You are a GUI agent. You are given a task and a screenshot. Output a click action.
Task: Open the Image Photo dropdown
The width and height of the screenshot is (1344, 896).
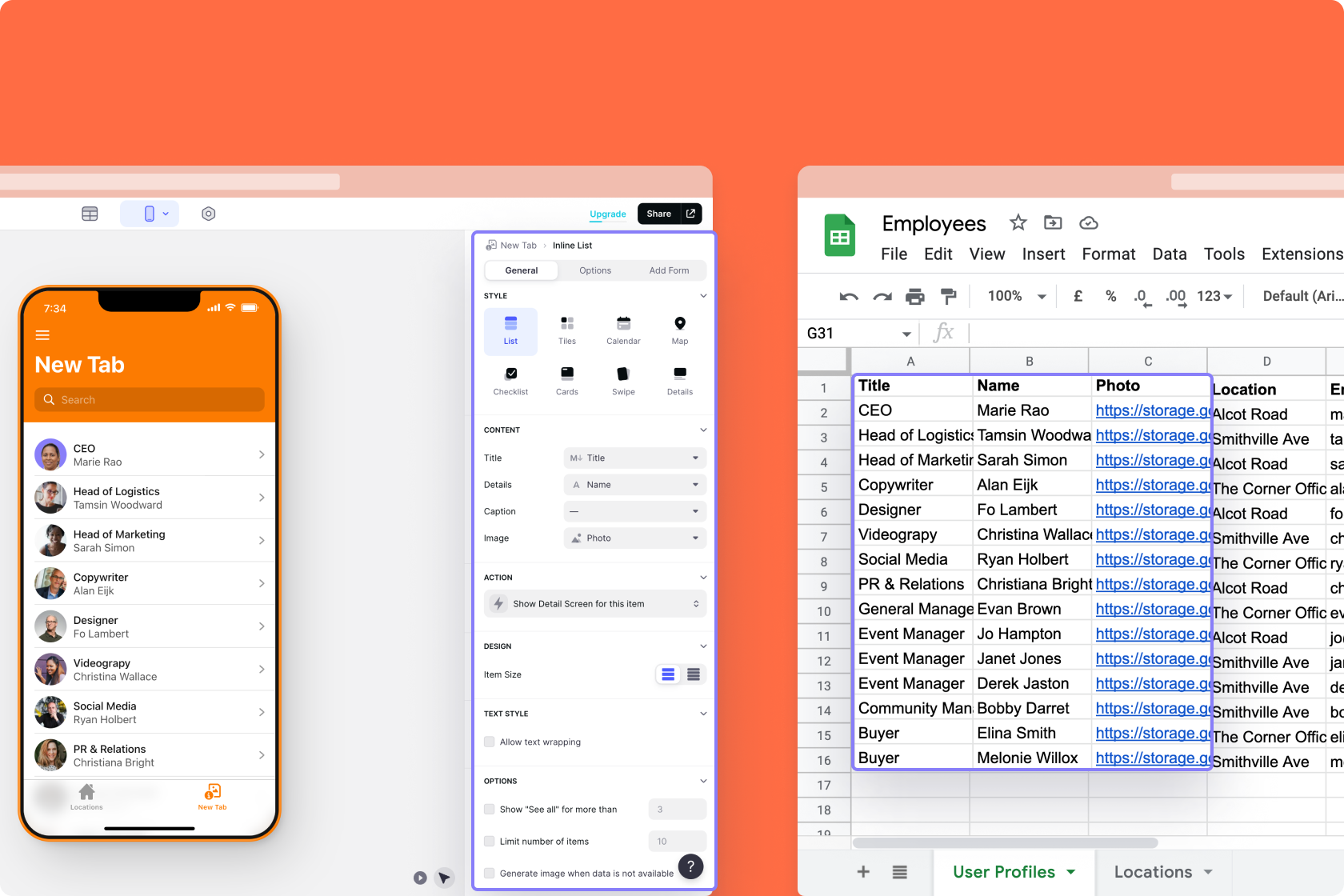coord(634,538)
